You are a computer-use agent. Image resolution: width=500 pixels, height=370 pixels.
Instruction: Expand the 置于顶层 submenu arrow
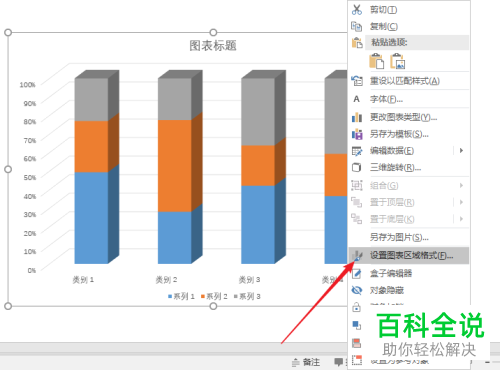[x=461, y=202]
